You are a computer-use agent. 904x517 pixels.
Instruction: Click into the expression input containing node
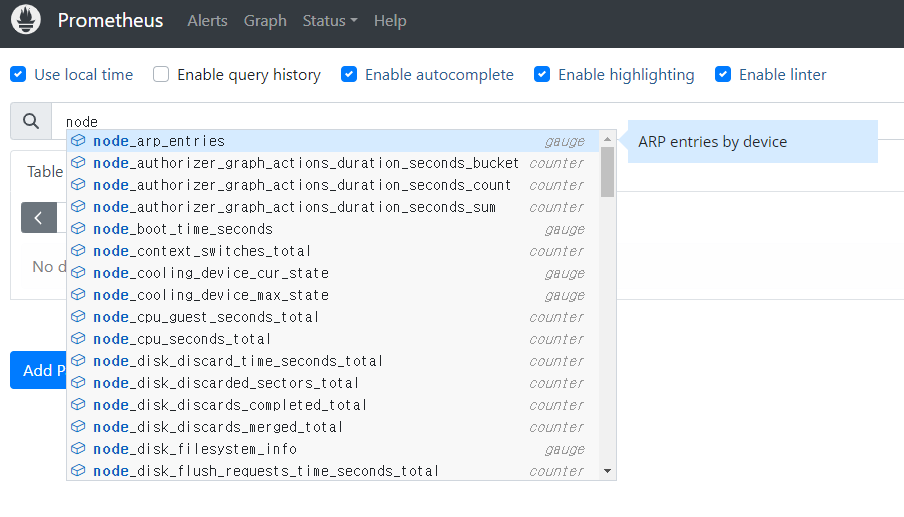coord(477,121)
